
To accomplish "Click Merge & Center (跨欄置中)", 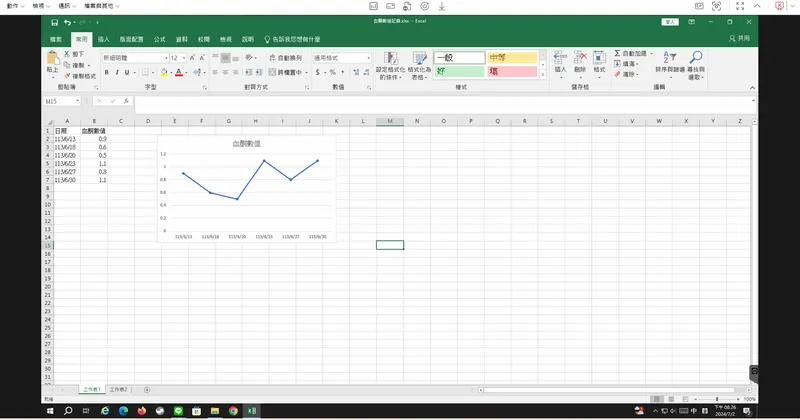I will 286,72.
